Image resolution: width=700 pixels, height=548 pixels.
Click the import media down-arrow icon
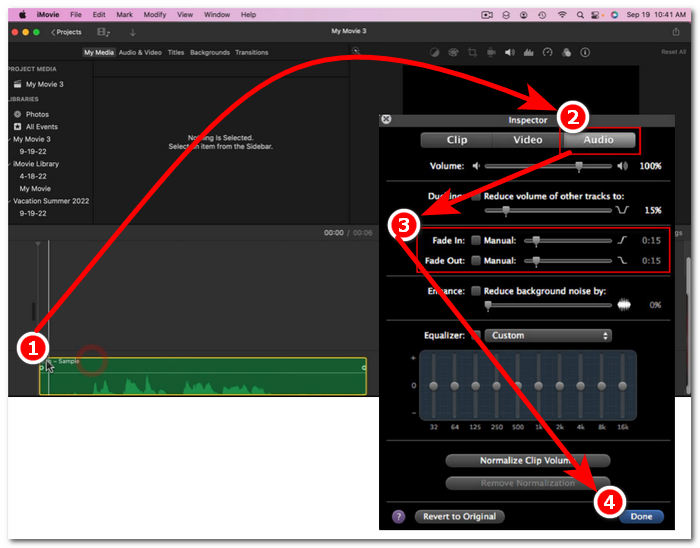click(133, 32)
